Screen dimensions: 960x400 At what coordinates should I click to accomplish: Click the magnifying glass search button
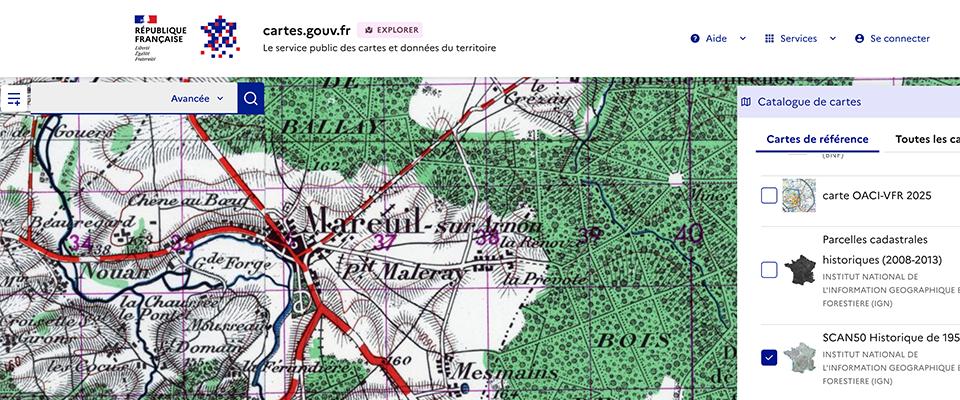[251, 98]
